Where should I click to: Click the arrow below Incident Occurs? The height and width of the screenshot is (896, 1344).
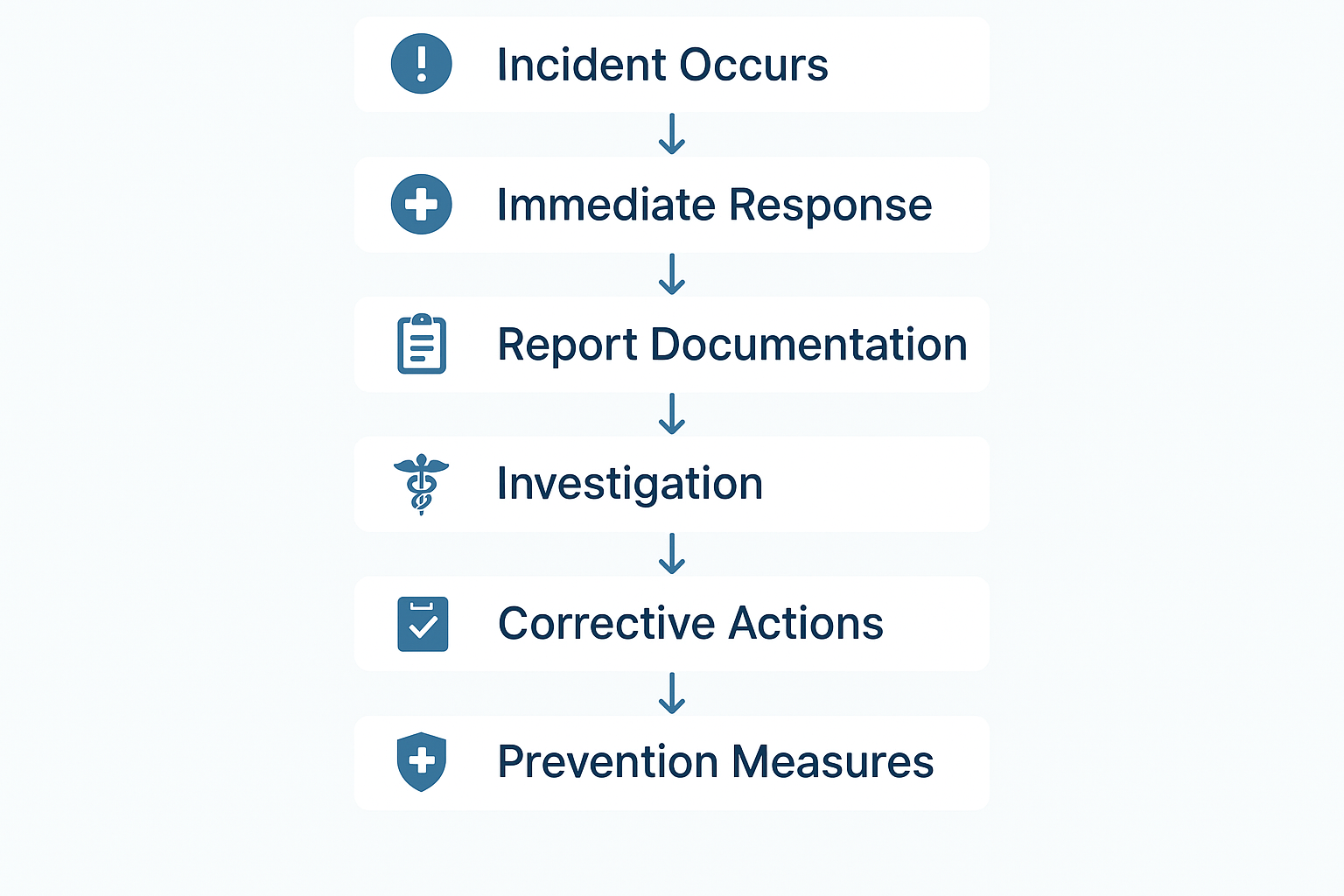point(671,134)
